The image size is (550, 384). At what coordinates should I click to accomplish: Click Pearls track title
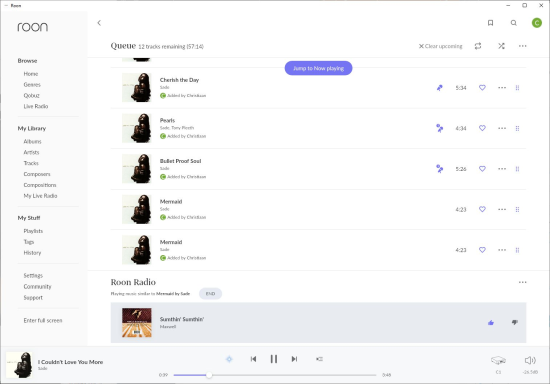[167, 120]
